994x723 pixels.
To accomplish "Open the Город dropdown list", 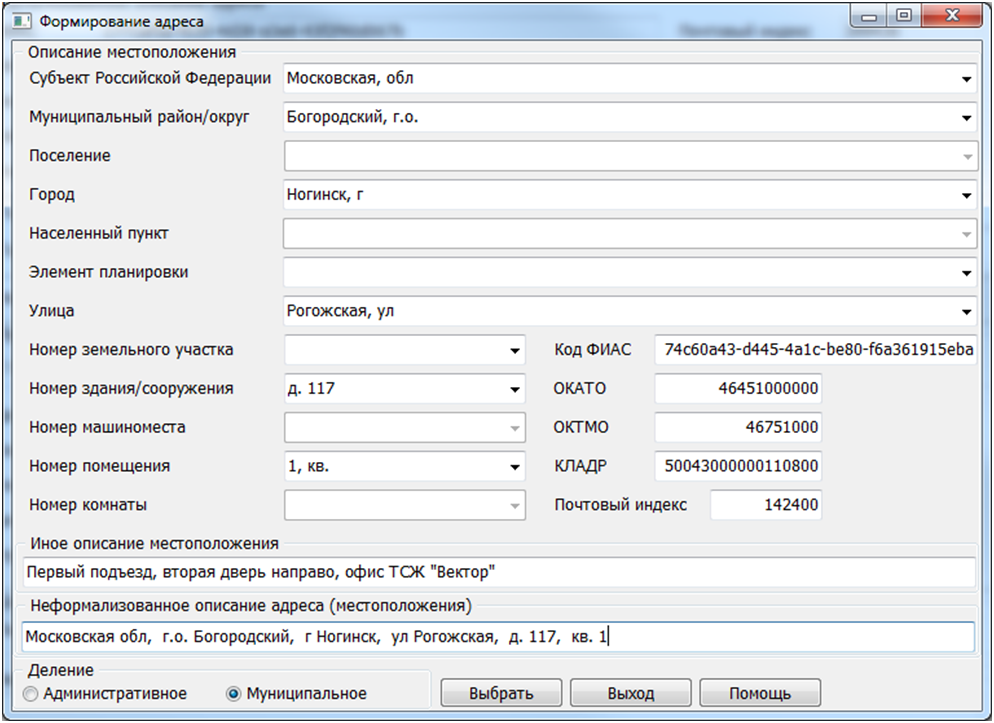I will coord(966,196).
